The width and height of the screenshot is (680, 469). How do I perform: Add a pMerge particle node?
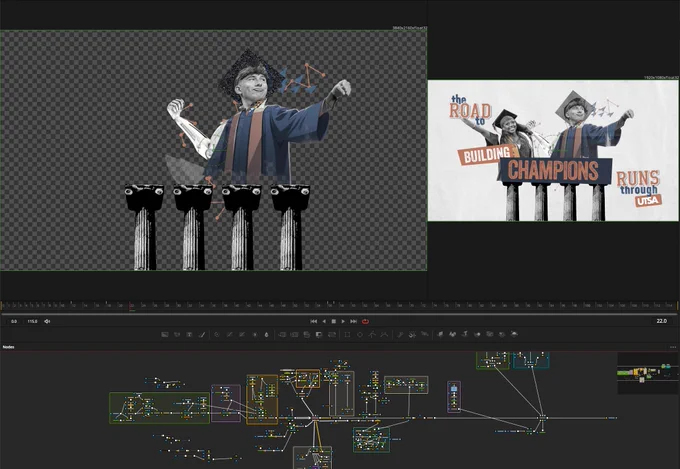click(x=412, y=335)
